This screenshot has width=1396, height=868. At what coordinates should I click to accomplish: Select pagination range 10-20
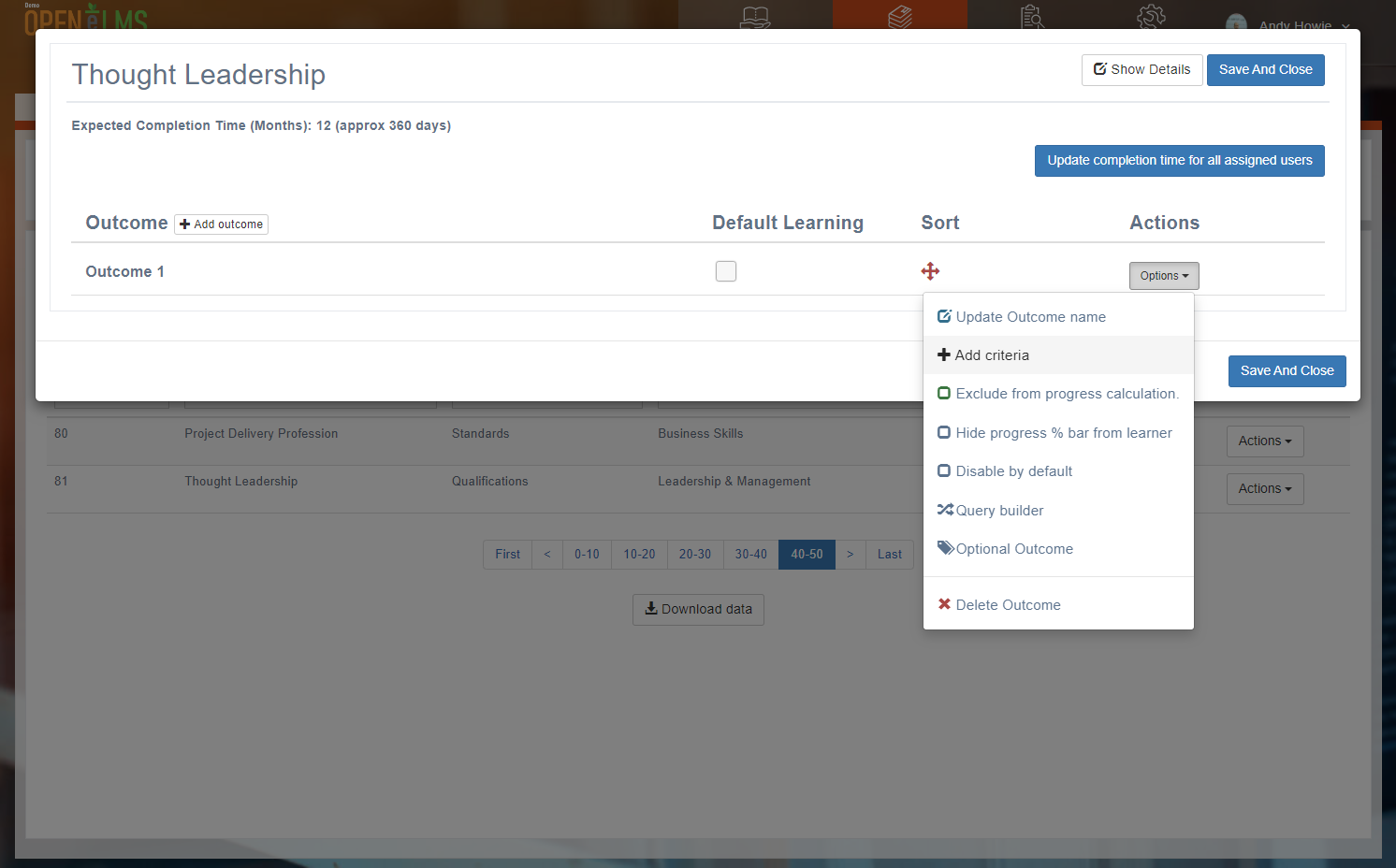(x=639, y=555)
